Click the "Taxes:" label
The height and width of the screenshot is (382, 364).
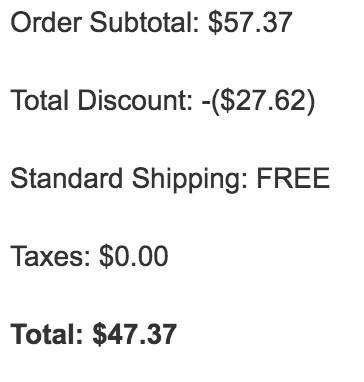point(51,256)
